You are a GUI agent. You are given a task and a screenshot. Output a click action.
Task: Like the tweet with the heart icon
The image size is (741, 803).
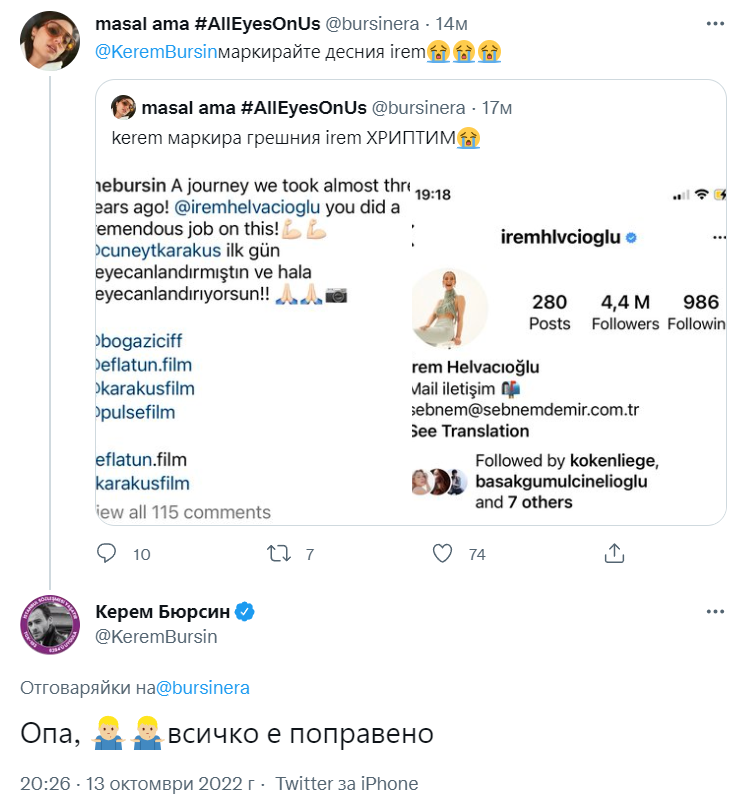(x=442, y=553)
